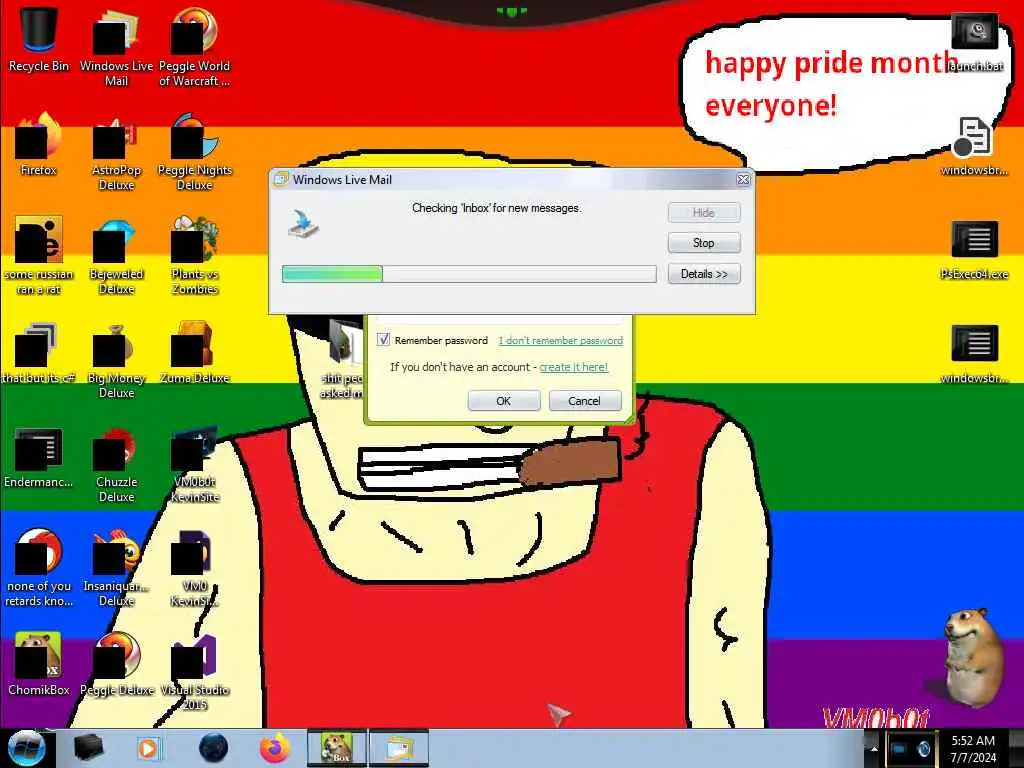Open the Firefox desktop shortcut
The height and width of the screenshot is (768, 1024).
(x=39, y=145)
